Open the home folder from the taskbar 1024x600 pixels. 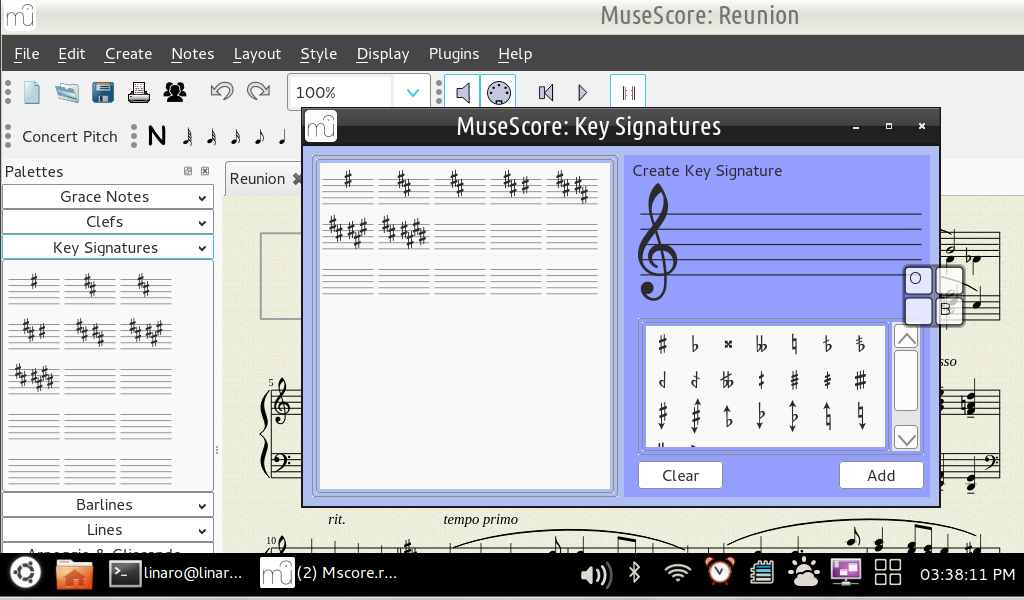(x=74, y=573)
